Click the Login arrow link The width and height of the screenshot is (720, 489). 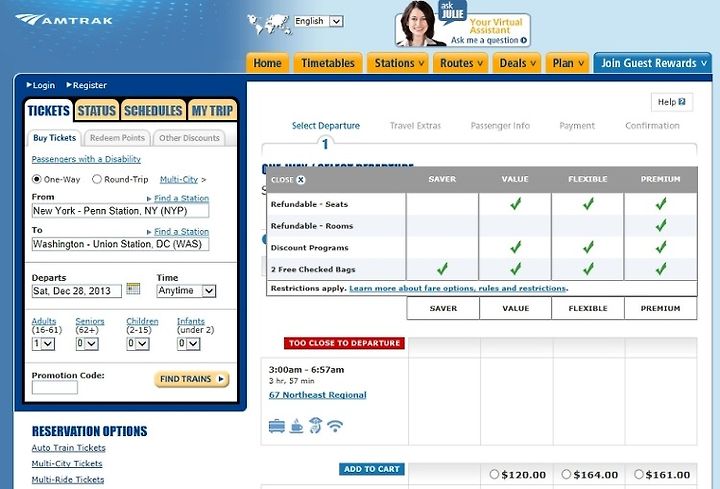pos(41,85)
